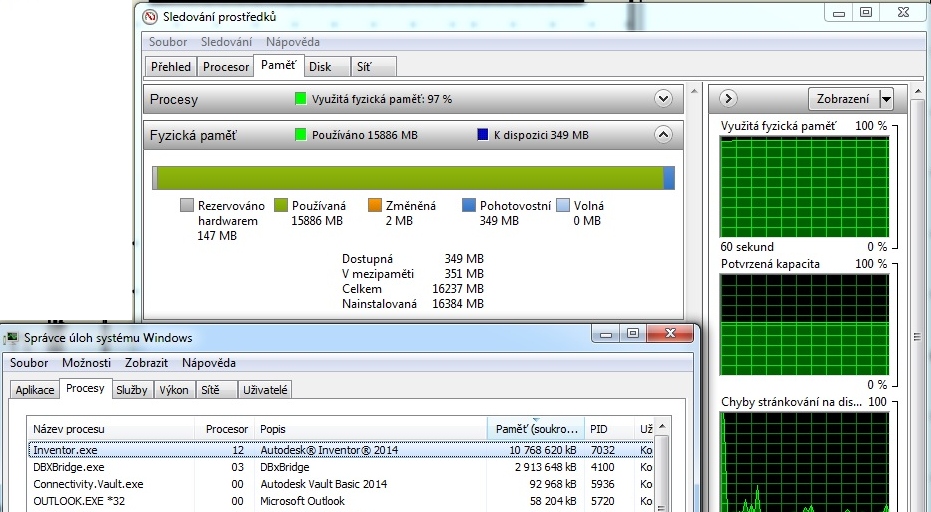Select the DBXBridge.exe process row
The width and height of the screenshot is (931, 512).
point(341,467)
